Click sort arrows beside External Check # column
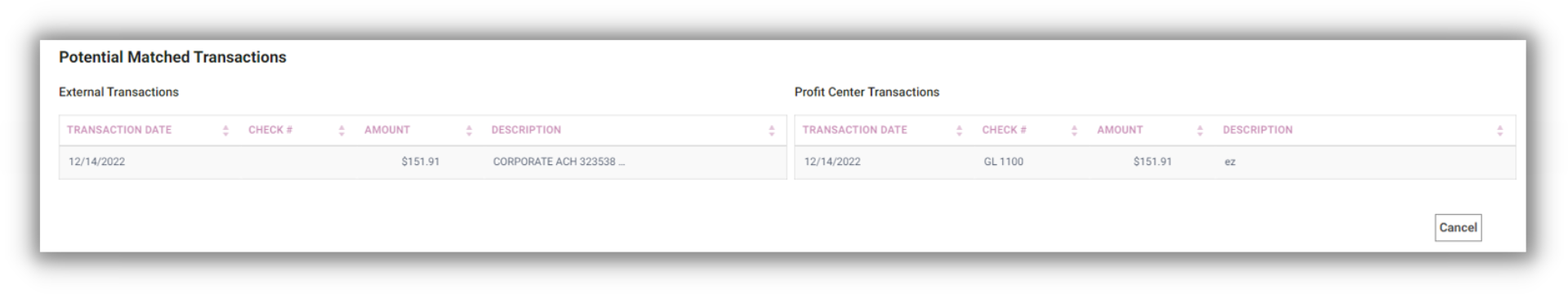Screen dimensions: 1568x294 [x=342, y=131]
